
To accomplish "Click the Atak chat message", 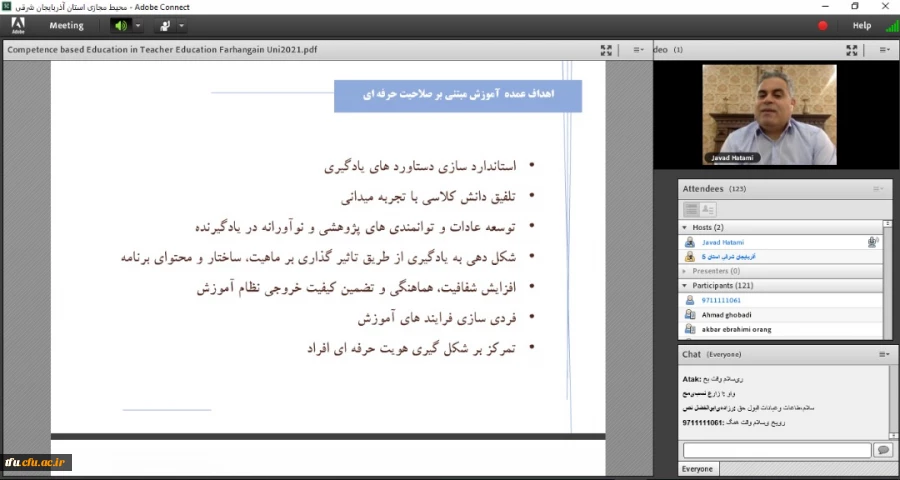I will [x=713, y=380].
